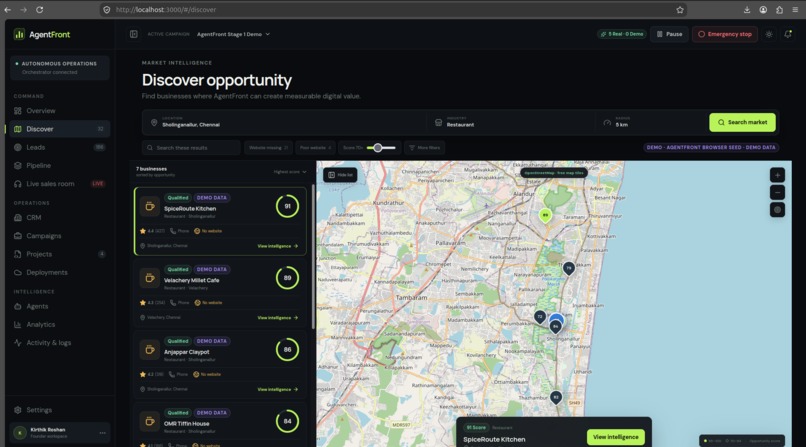Click the Pause button
The height and width of the screenshot is (447, 806).
(x=669, y=34)
